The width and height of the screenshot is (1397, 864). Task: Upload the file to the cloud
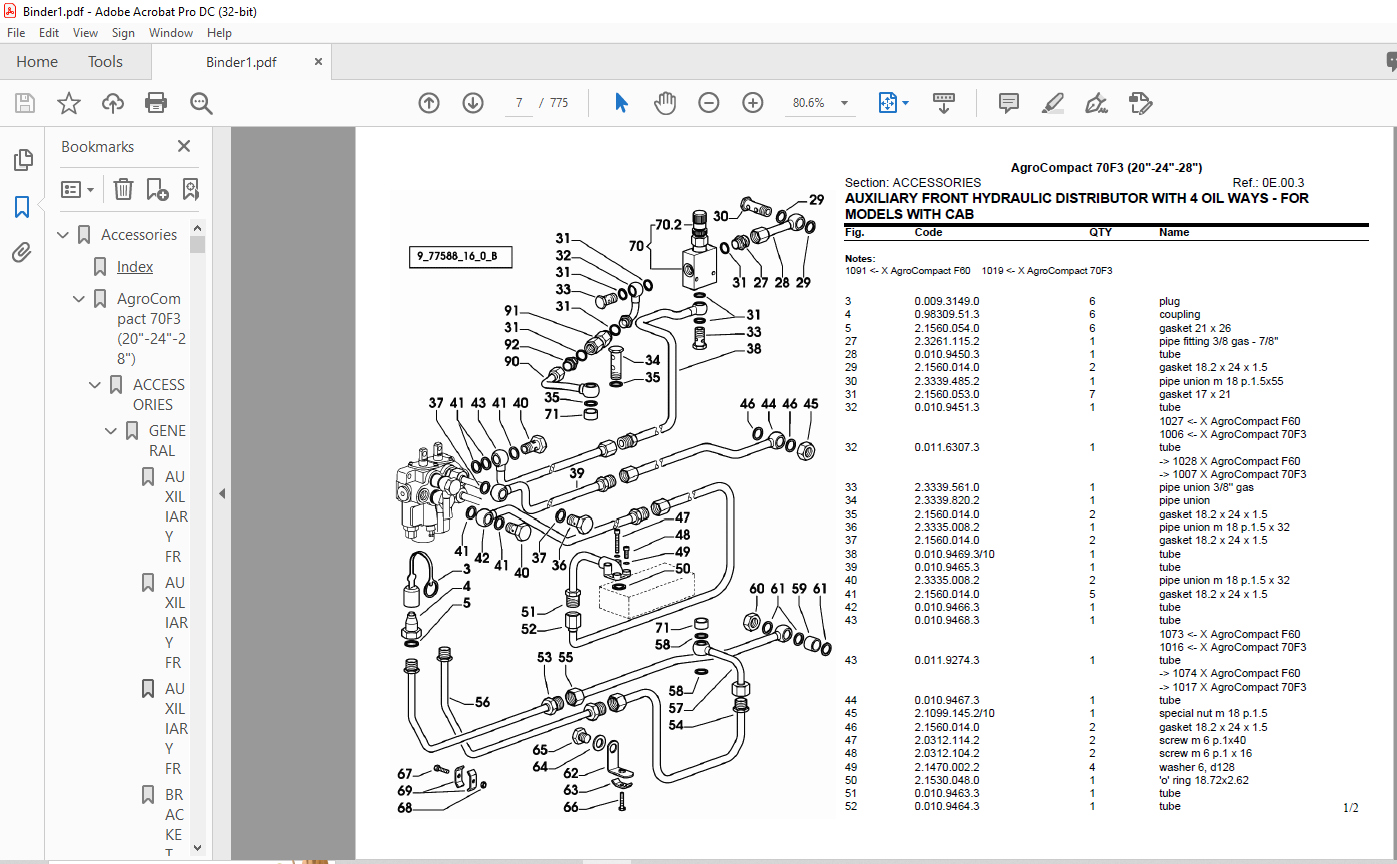click(113, 103)
